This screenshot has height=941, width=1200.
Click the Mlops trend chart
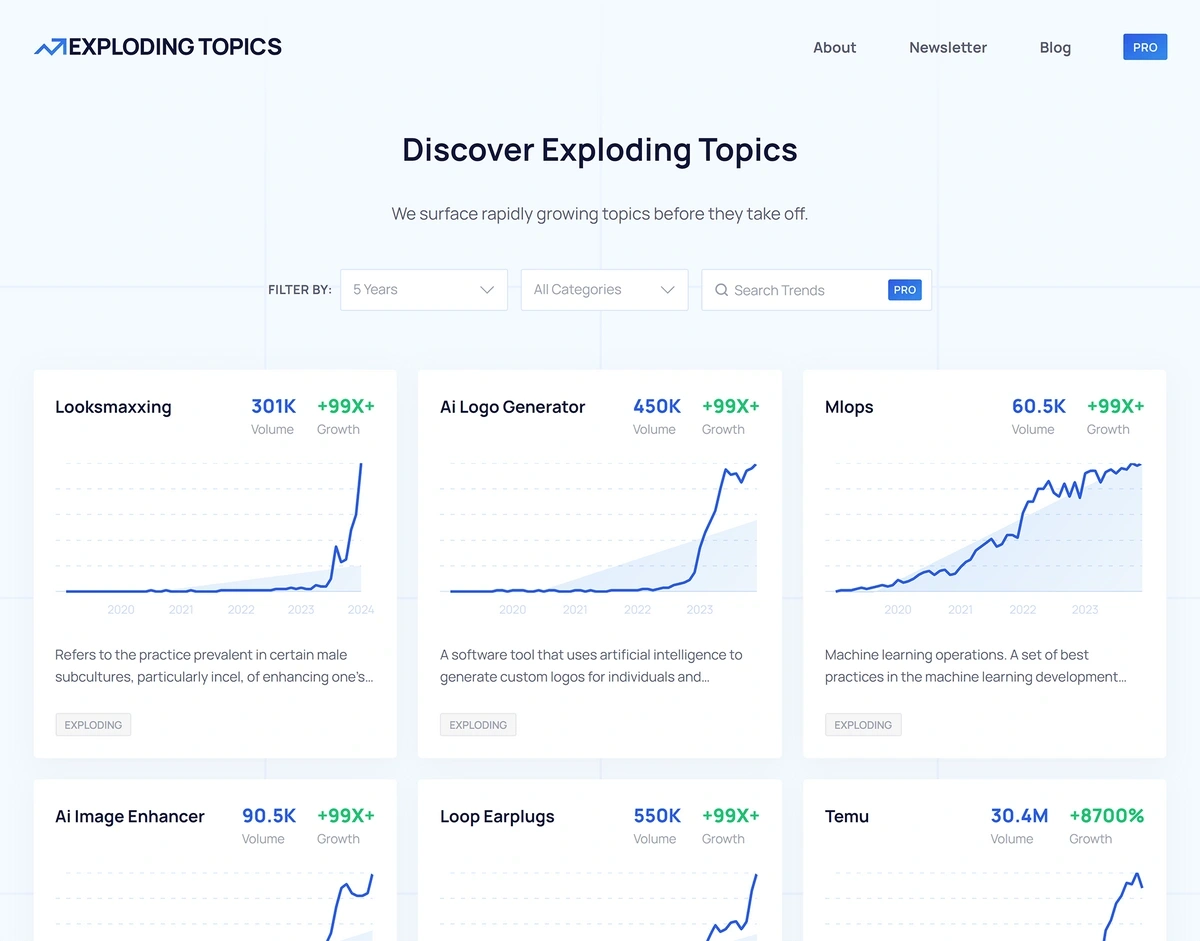point(985,538)
